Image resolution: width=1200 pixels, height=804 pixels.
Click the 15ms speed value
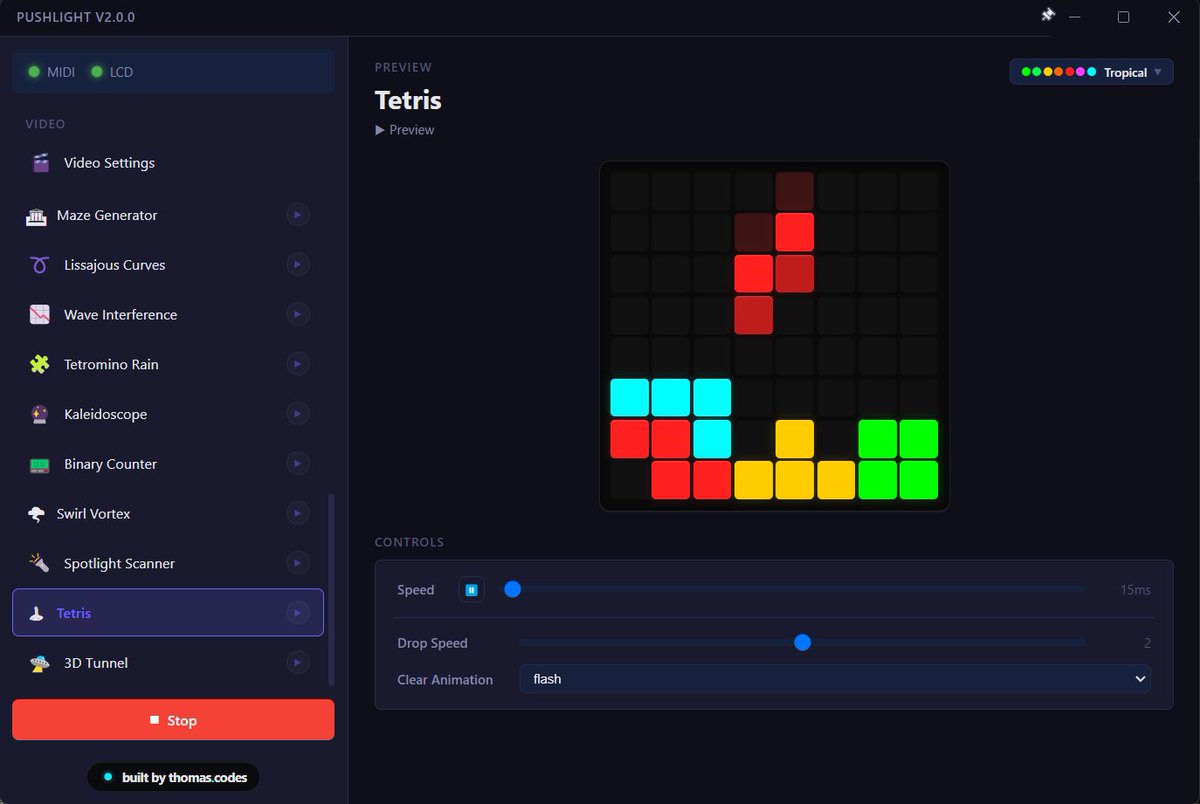coord(1135,590)
